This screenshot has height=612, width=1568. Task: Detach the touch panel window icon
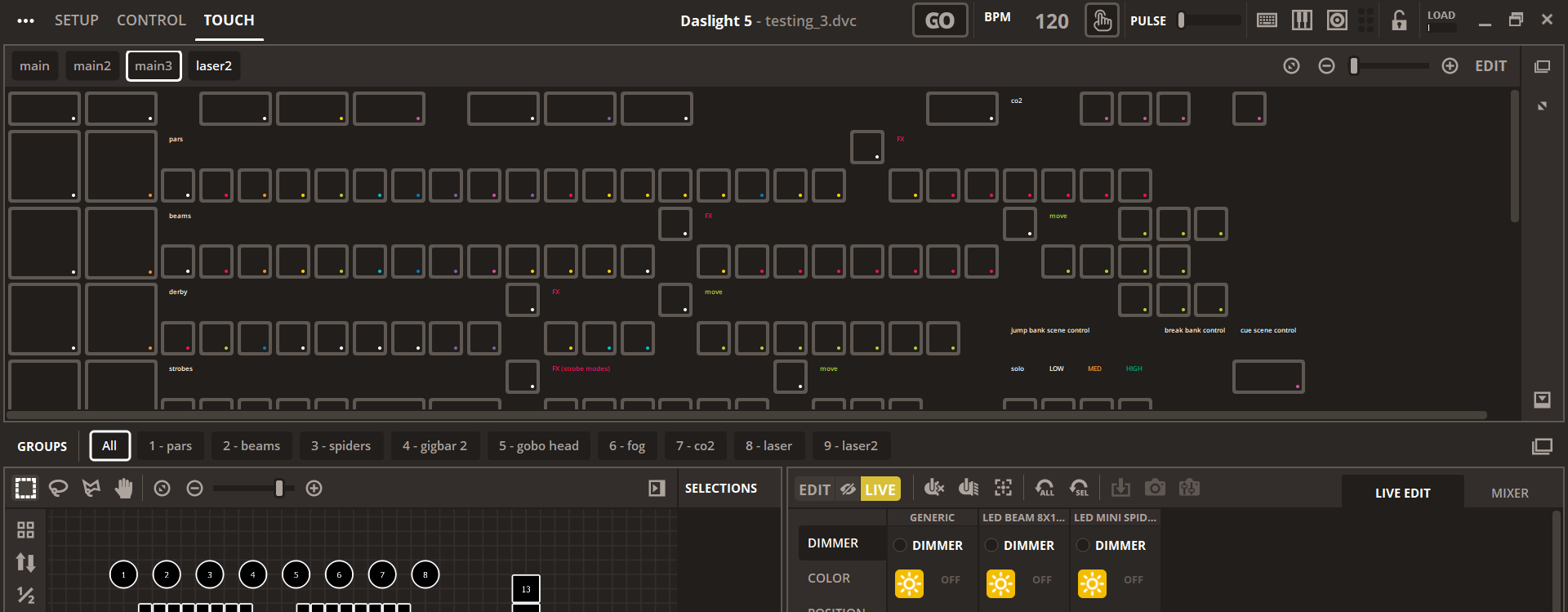pyautogui.click(x=1542, y=66)
